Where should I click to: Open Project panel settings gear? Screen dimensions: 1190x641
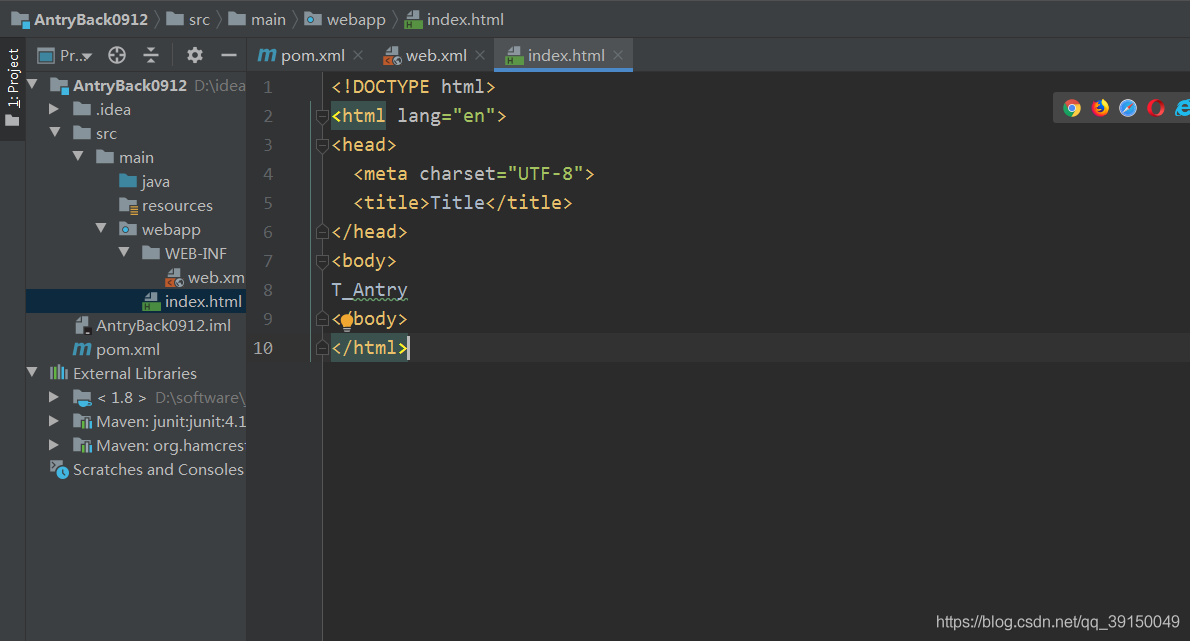coord(195,55)
